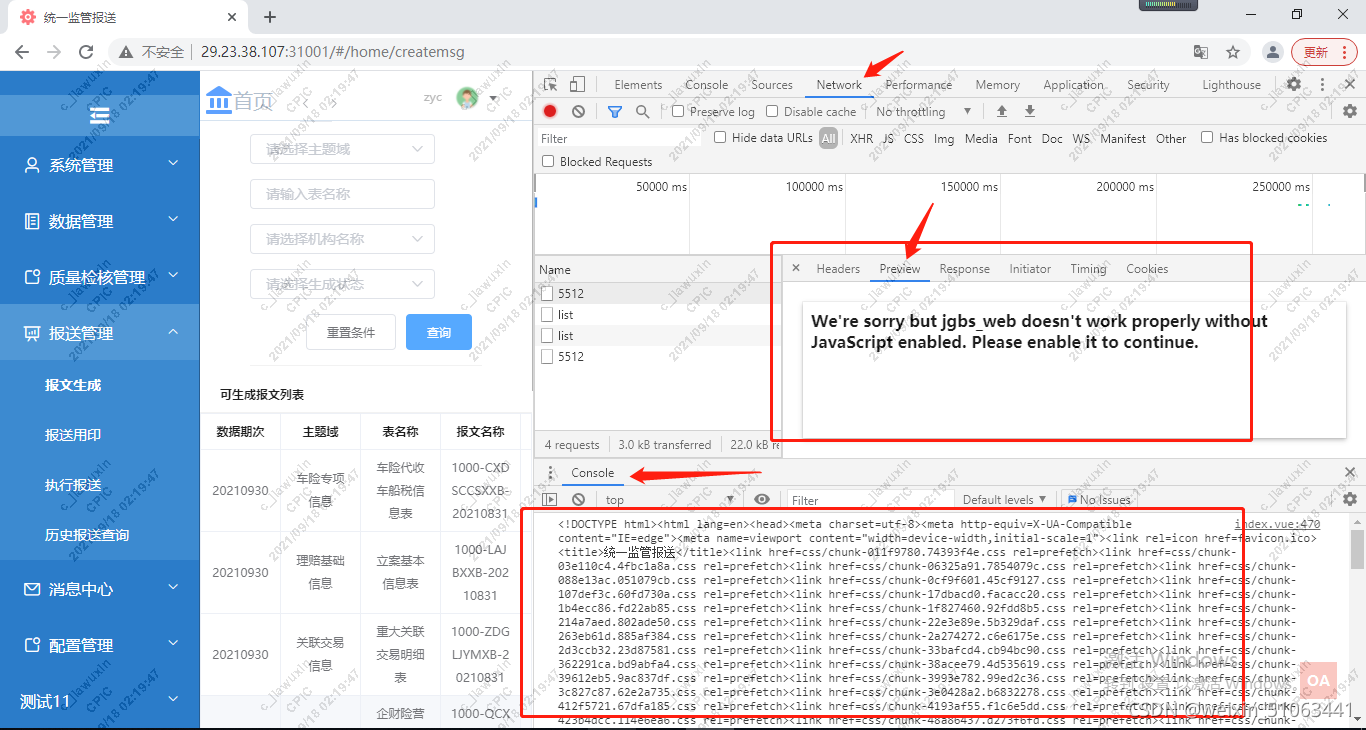Screen dimensions: 1366x730
Task: Click the 更新 browser update button
Action: pyautogui.click(x=1324, y=52)
